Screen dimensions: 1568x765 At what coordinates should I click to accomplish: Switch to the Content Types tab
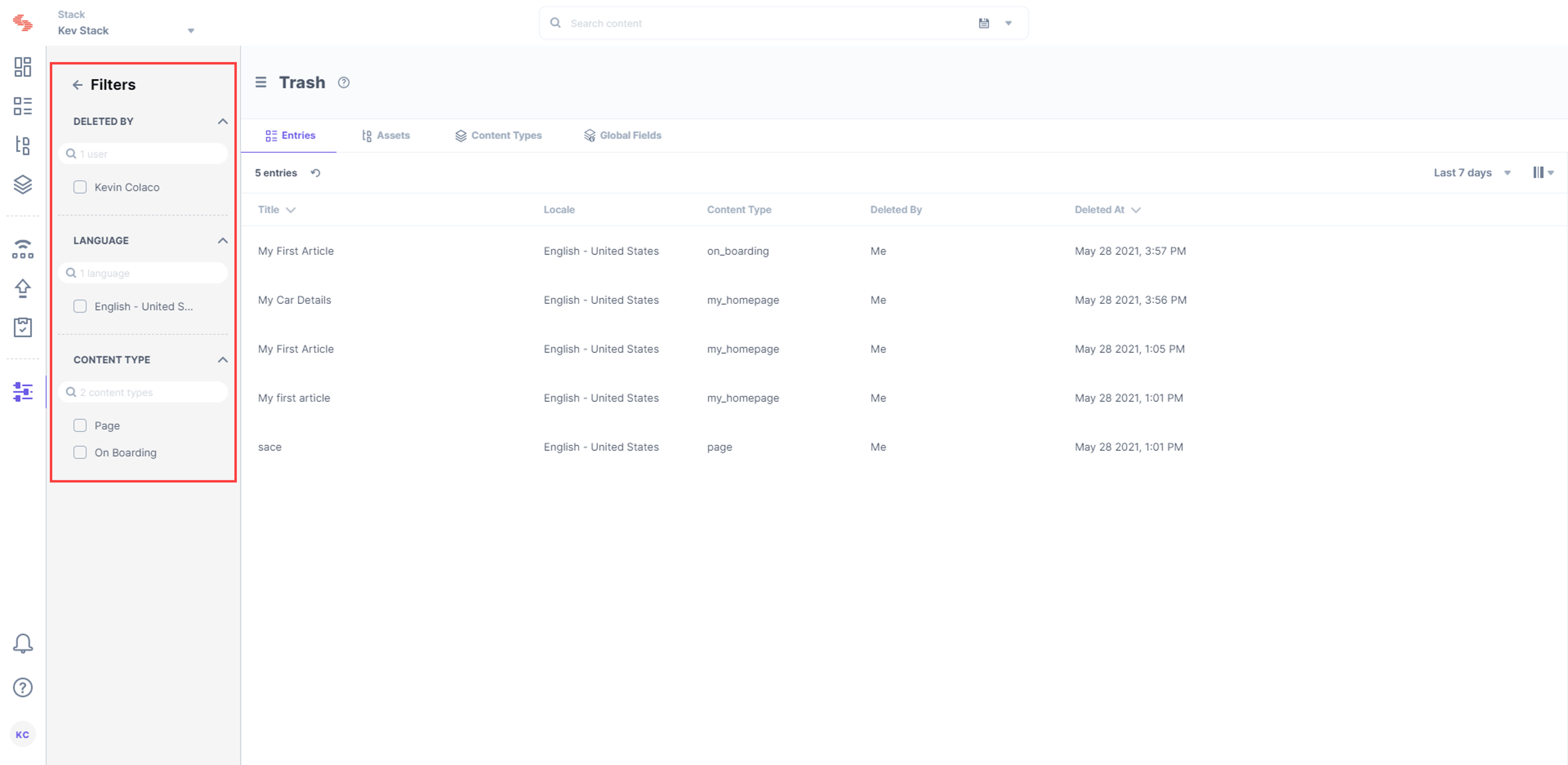[498, 135]
